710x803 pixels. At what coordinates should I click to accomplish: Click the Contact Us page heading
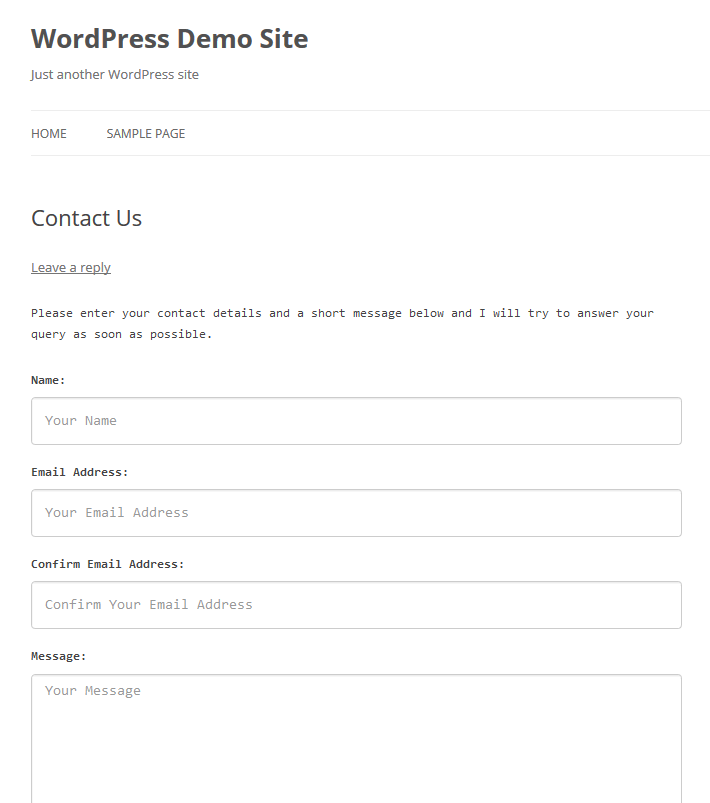86,218
